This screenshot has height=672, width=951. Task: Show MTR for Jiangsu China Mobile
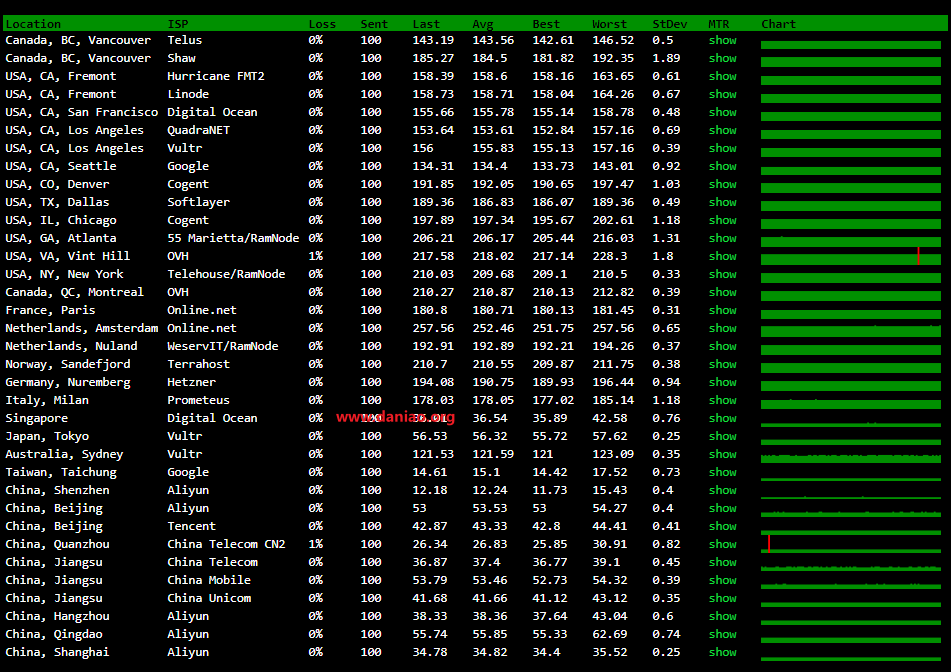coord(722,580)
